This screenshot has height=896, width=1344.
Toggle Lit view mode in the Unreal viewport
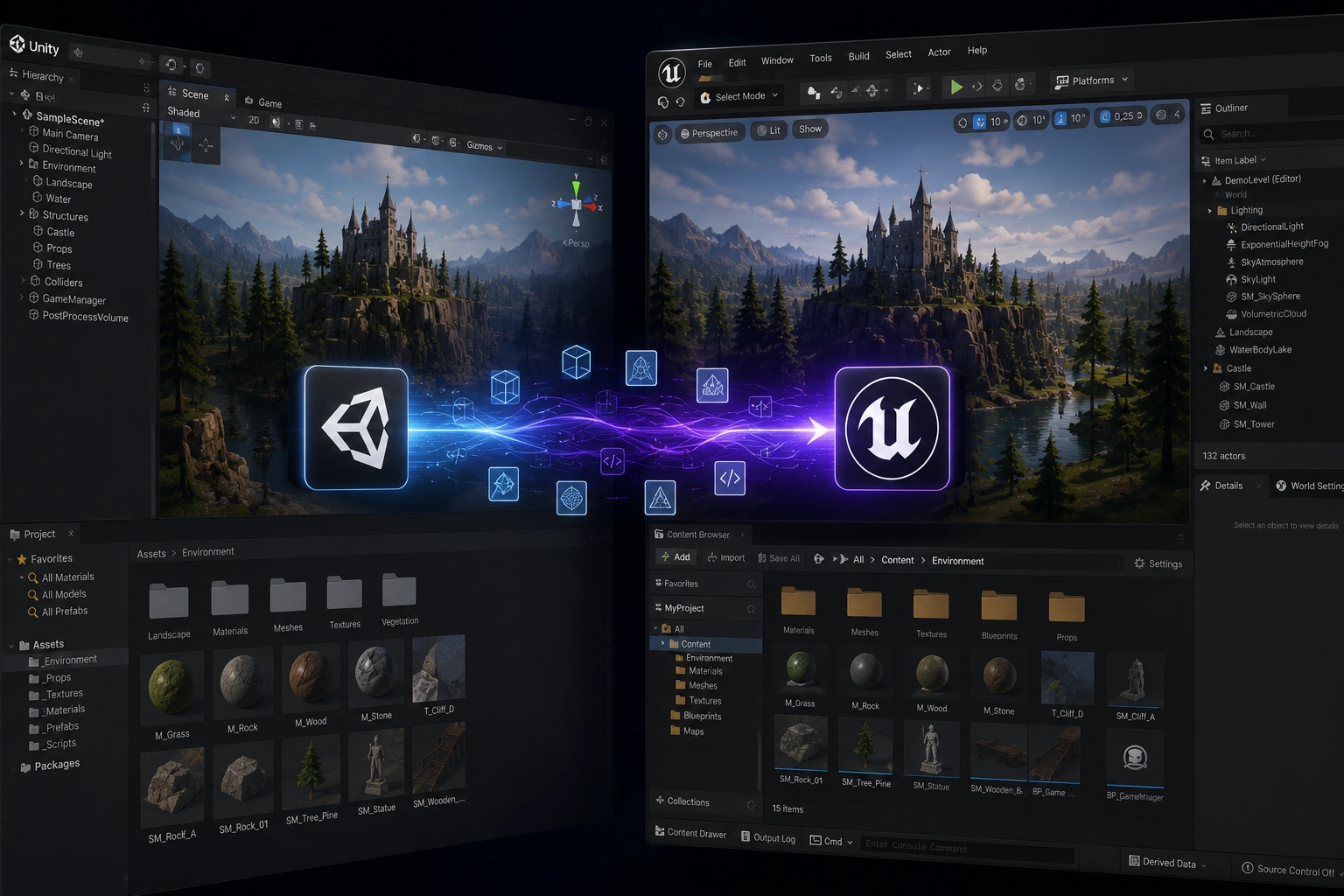pos(768,130)
